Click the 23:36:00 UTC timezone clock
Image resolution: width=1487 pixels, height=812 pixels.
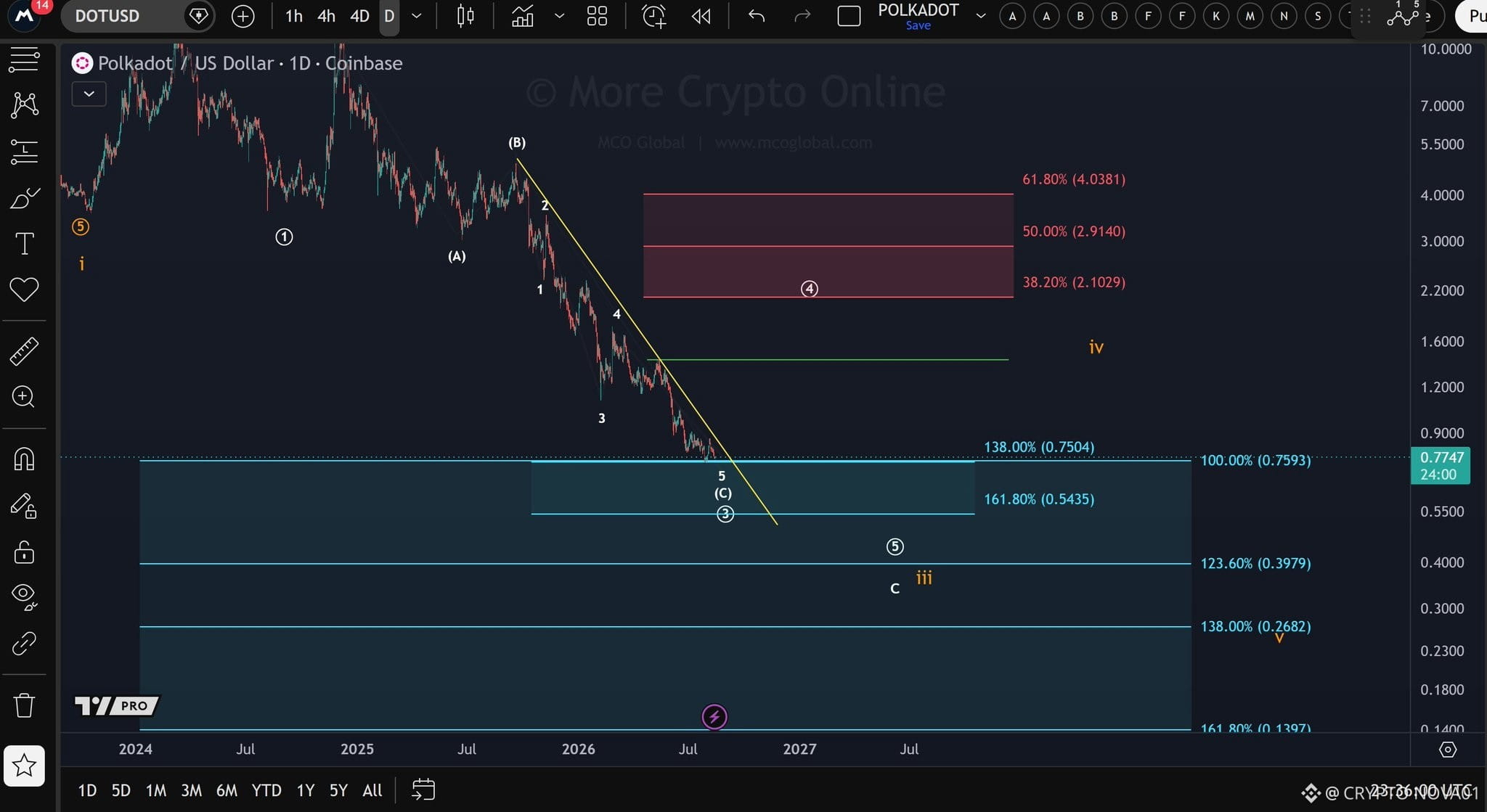(x=1420, y=790)
